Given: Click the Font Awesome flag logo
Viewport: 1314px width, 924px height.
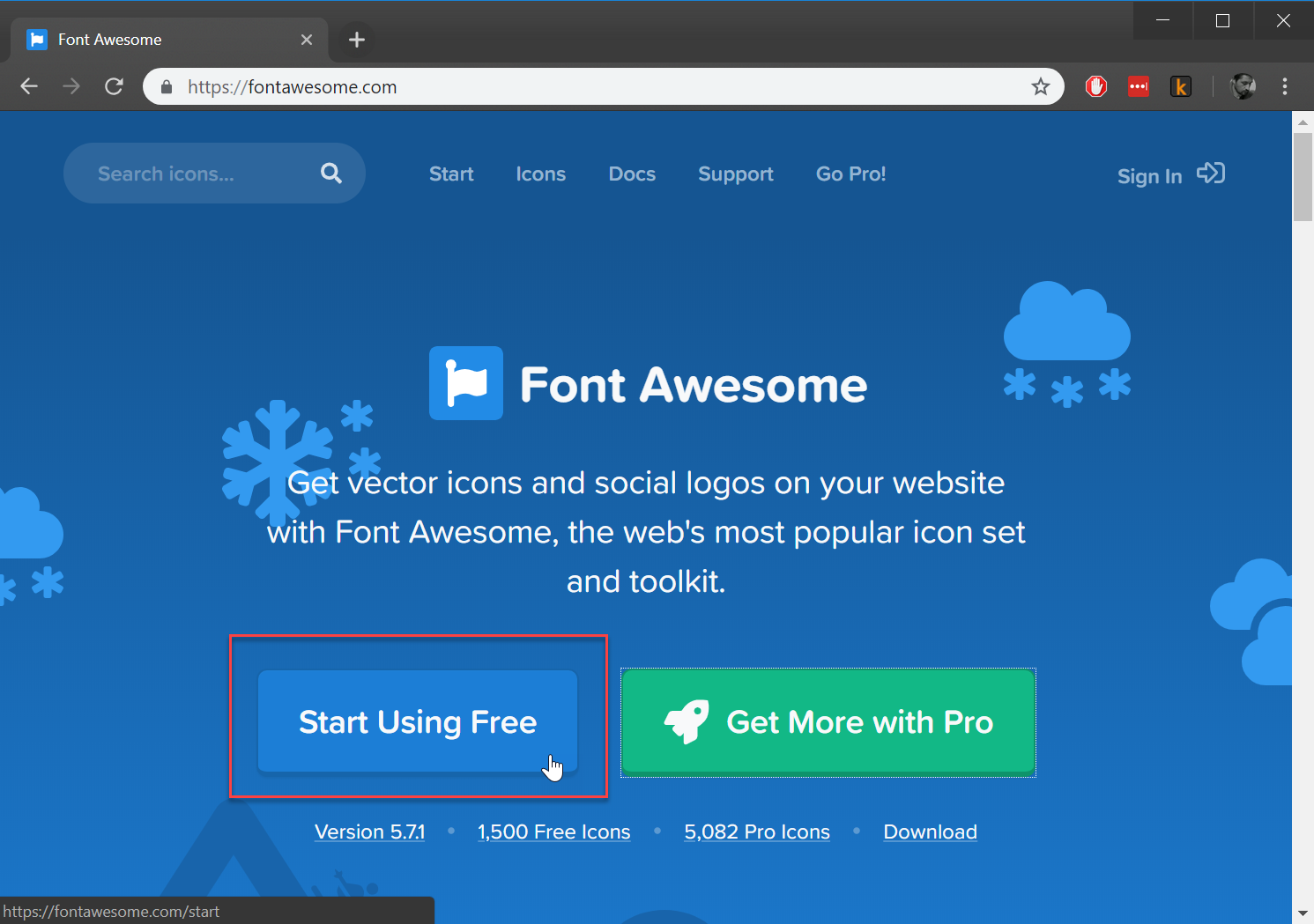Looking at the screenshot, I should coord(466,383).
